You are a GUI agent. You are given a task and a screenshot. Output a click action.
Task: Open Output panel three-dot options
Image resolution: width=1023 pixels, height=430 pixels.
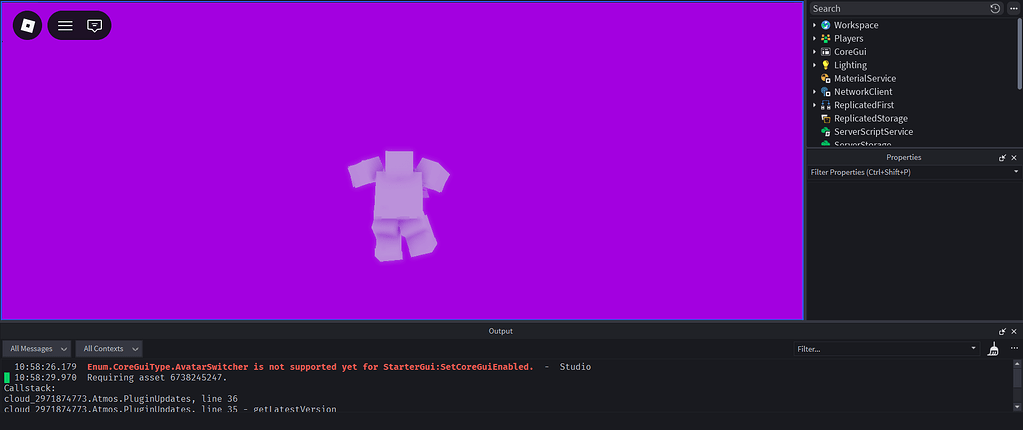click(1014, 348)
